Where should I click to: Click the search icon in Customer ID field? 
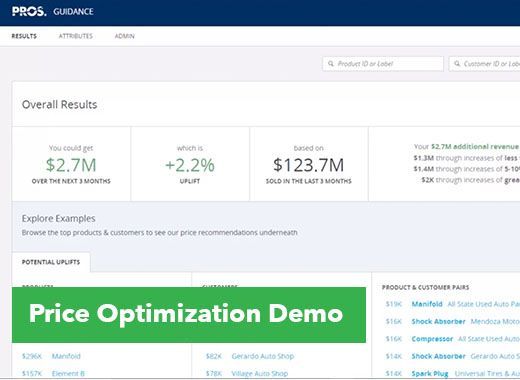[457, 63]
